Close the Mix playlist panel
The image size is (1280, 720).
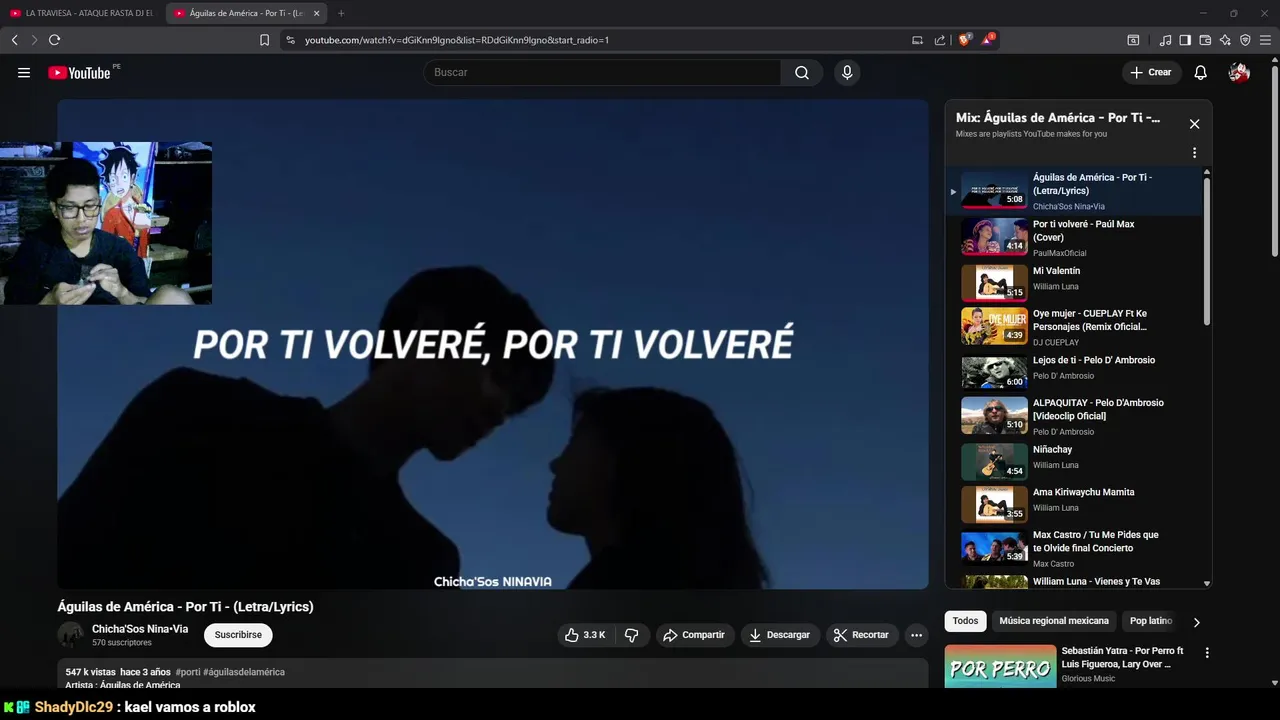[1194, 124]
